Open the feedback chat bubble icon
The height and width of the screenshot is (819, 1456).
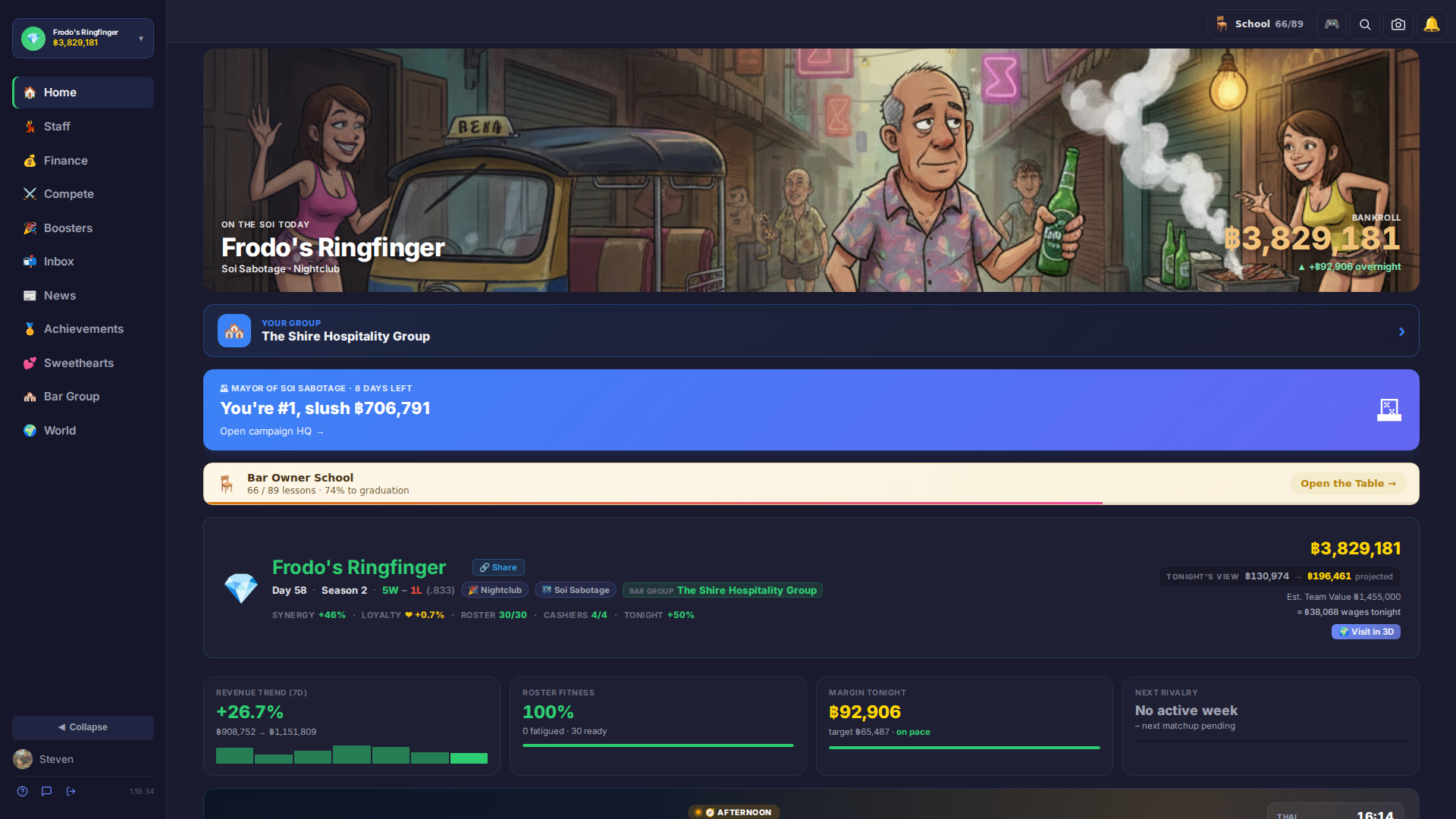click(x=46, y=792)
